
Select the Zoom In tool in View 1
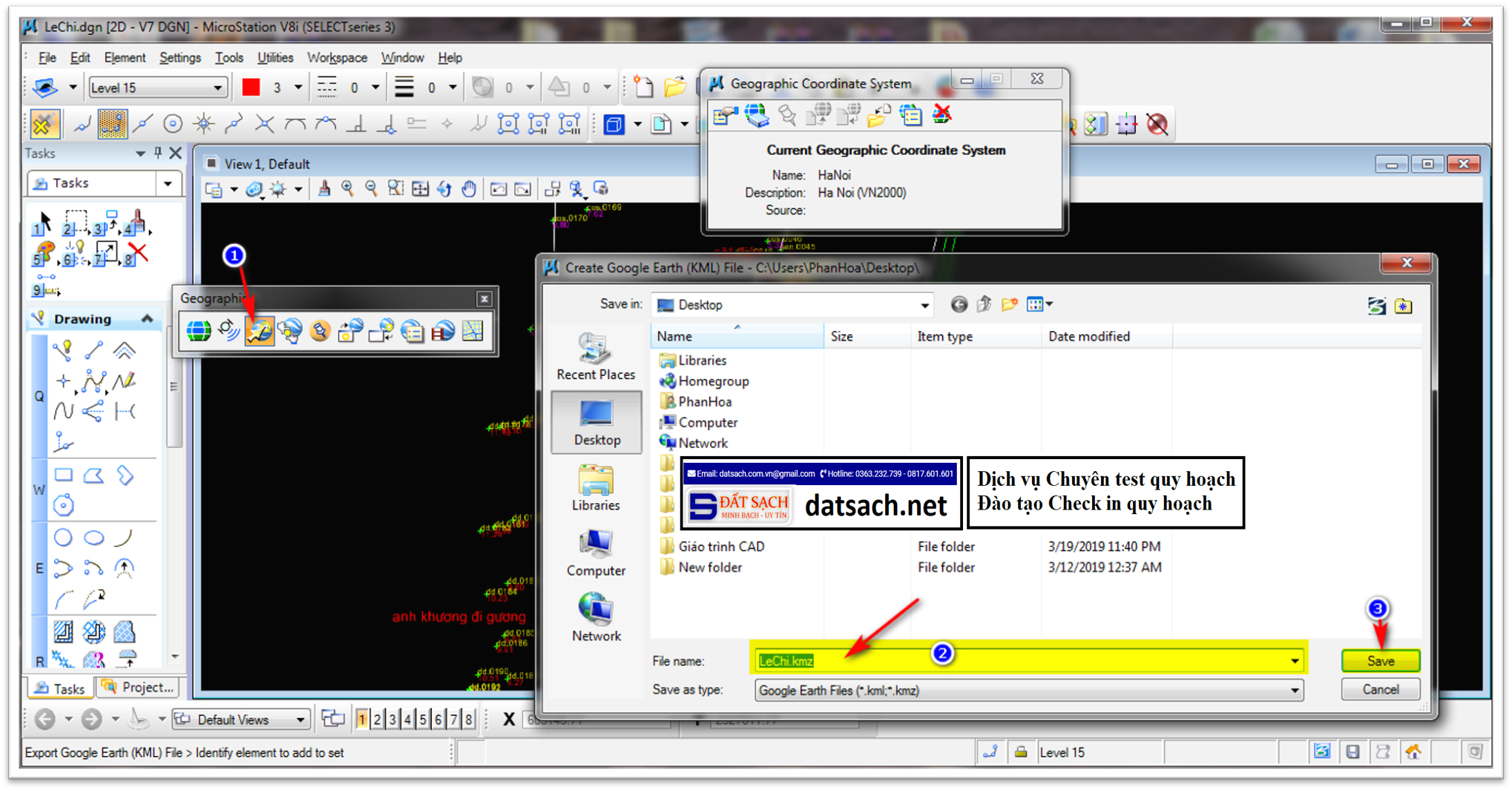coord(348,189)
